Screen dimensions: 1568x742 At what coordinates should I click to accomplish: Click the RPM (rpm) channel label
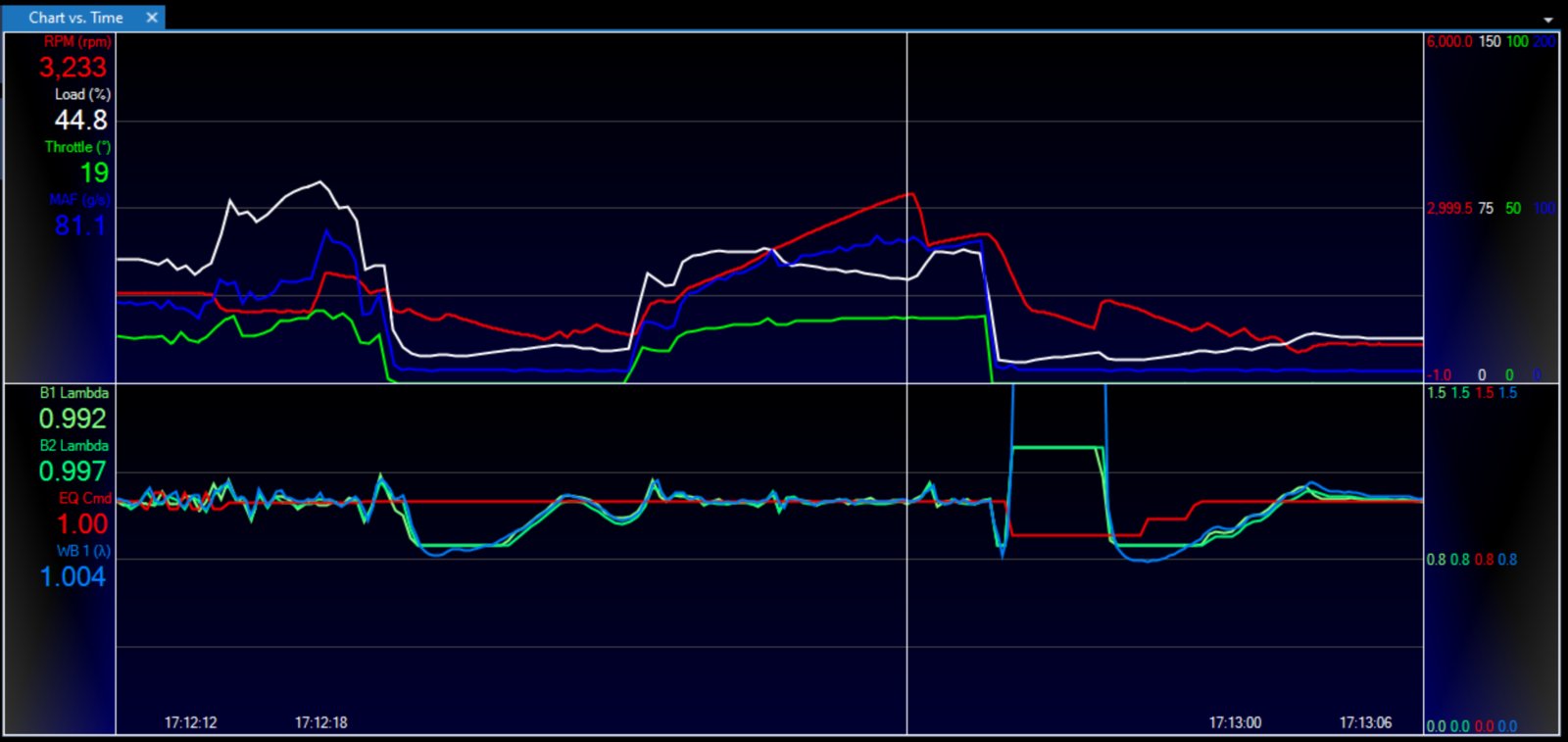click(x=77, y=42)
